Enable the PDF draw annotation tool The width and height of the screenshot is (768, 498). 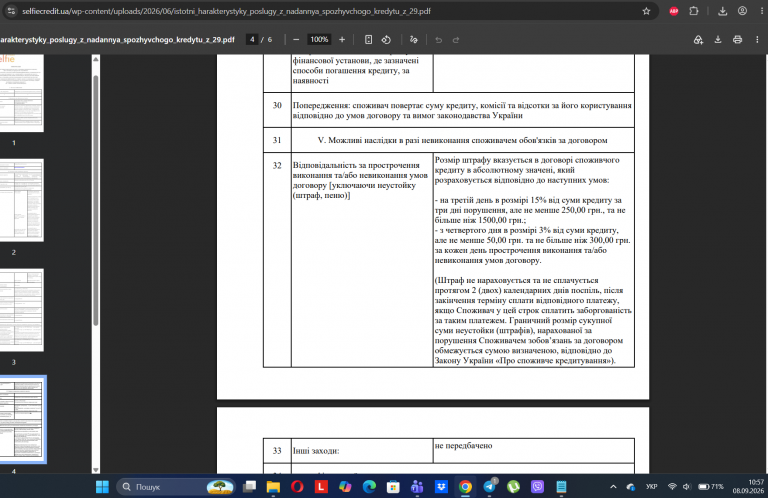click(x=413, y=40)
